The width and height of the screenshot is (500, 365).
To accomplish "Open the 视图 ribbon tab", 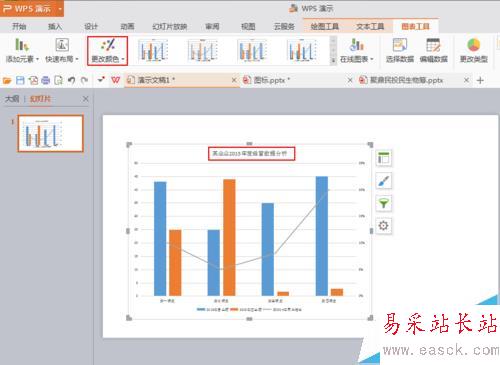I will point(248,26).
